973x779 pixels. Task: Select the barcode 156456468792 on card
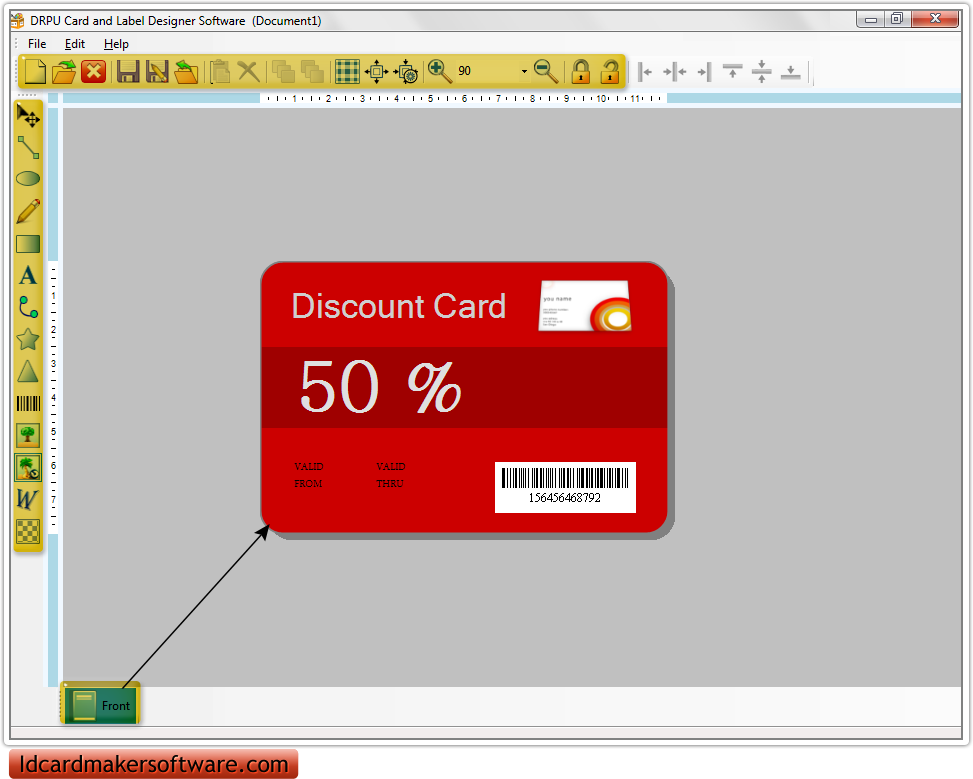pyautogui.click(x=565, y=487)
